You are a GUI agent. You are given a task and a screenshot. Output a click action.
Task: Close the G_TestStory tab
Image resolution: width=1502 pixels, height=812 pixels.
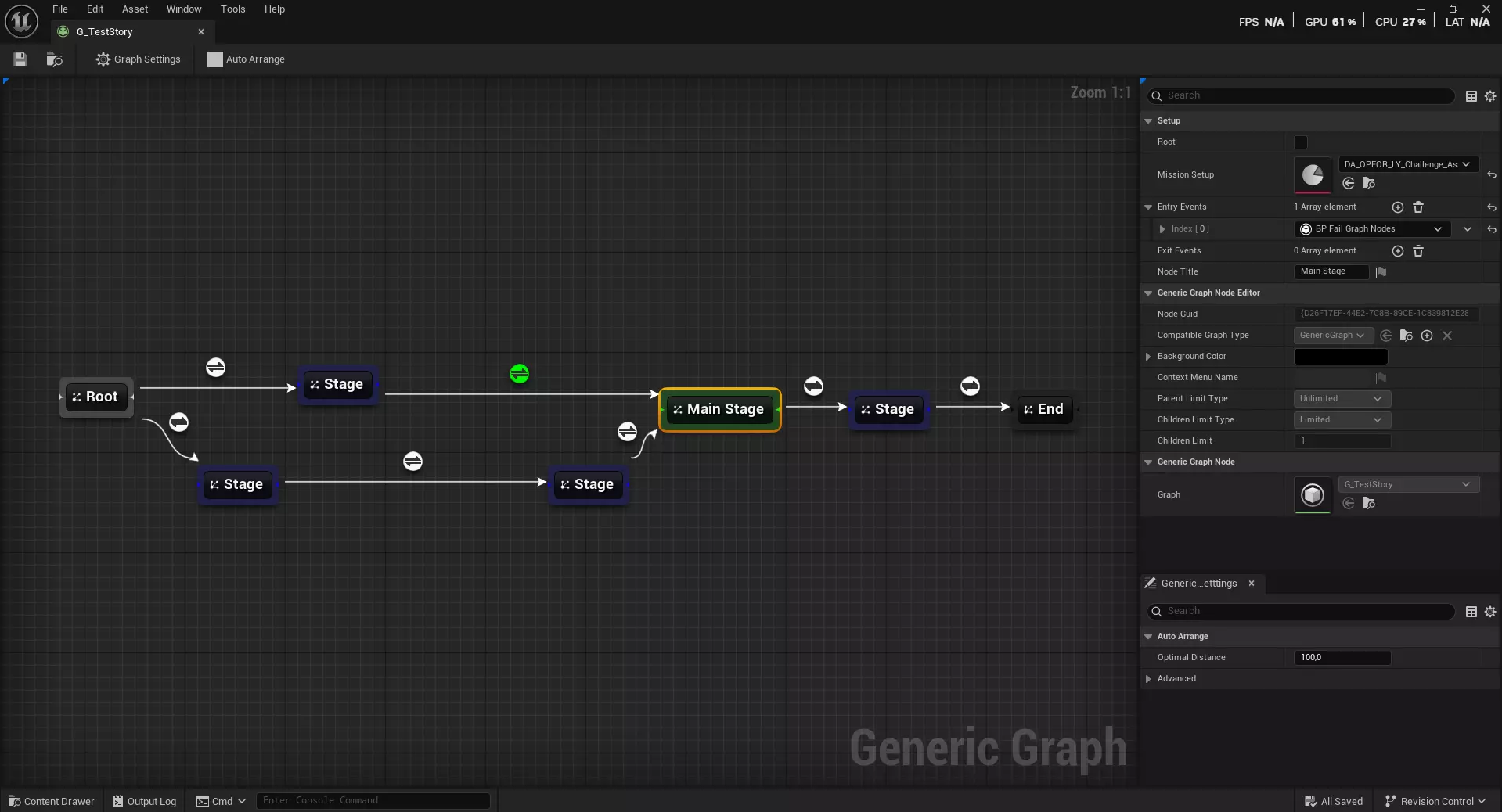point(201,32)
